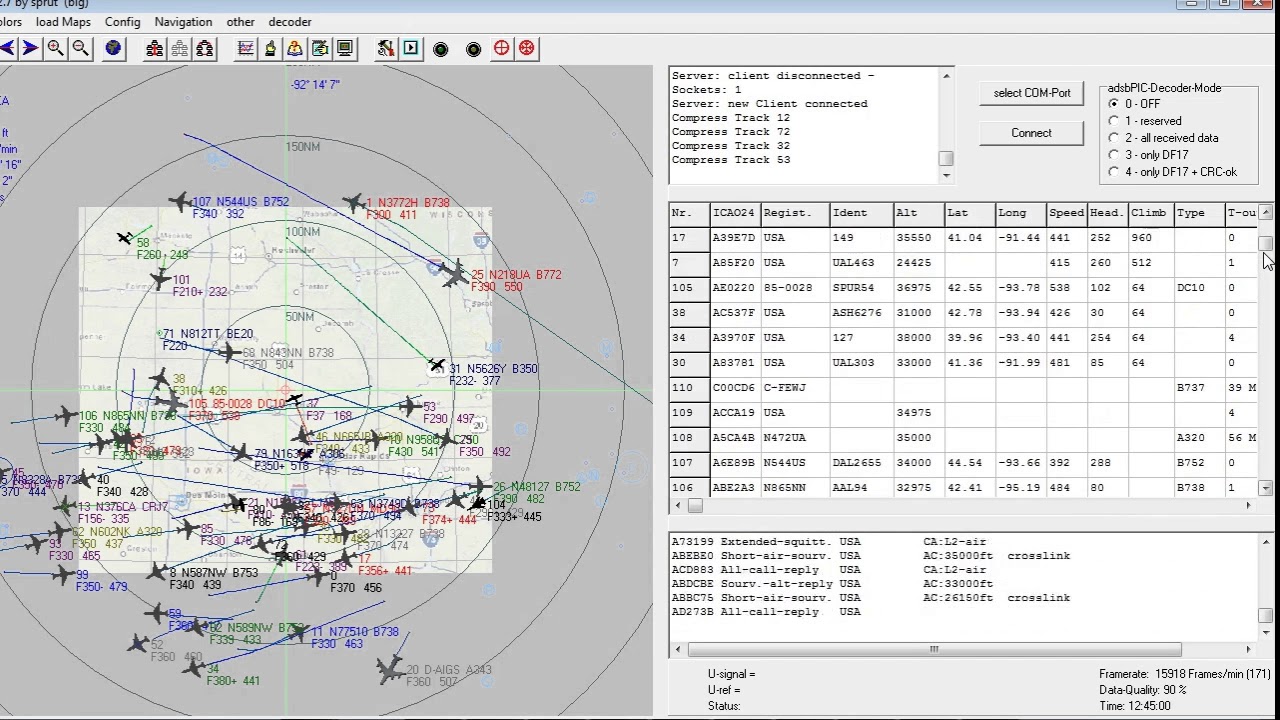Click the blue right arrow toolbar icon
Image resolution: width=1280 pixels, height=720 pixels.
30,48
